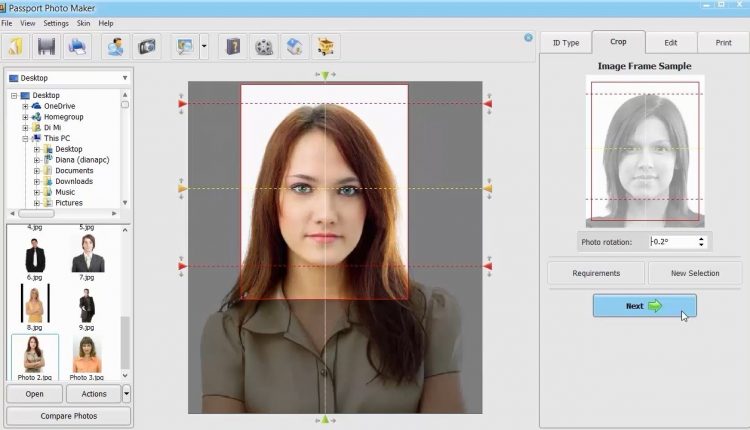Click the left yellow eye-line marker
The height and width of the screenshot is (430, 750).
[x=182, y=189]
